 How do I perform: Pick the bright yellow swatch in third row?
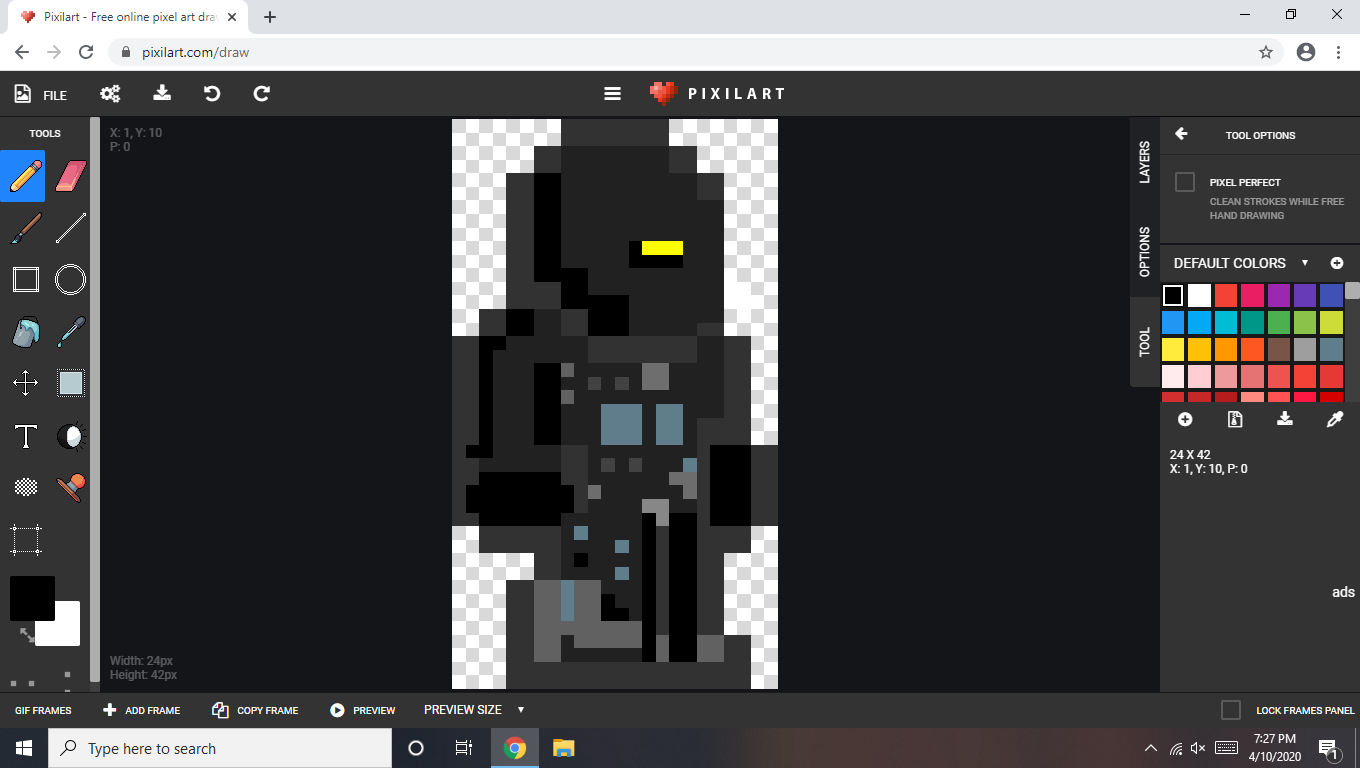click(x=1173, y=349)
